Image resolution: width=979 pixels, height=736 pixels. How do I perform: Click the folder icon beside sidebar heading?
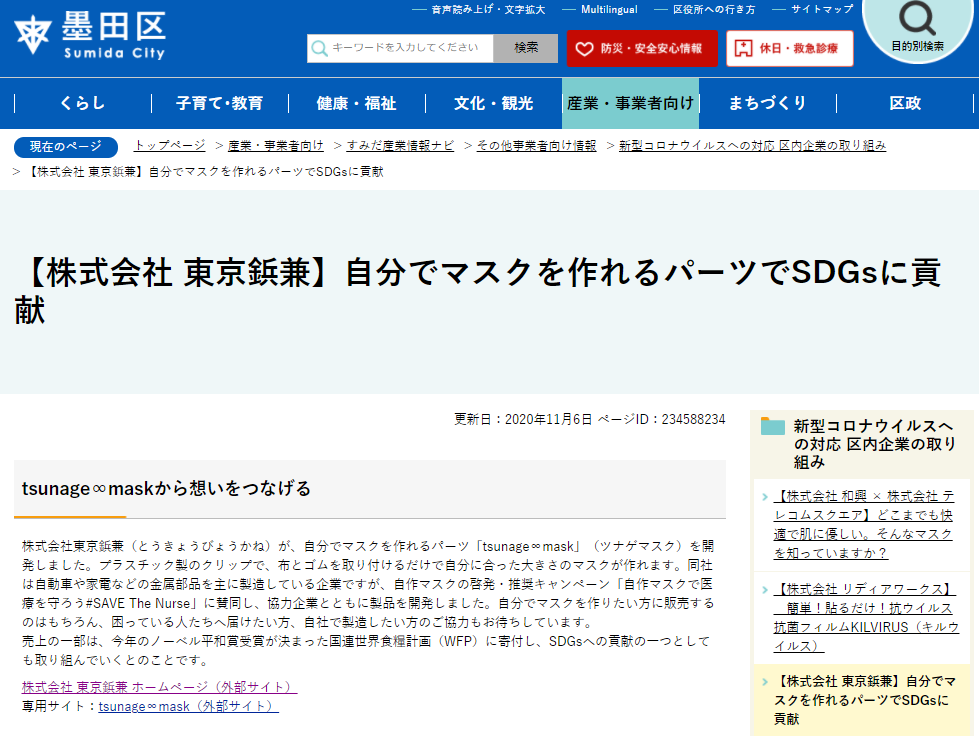click(772, 426)
